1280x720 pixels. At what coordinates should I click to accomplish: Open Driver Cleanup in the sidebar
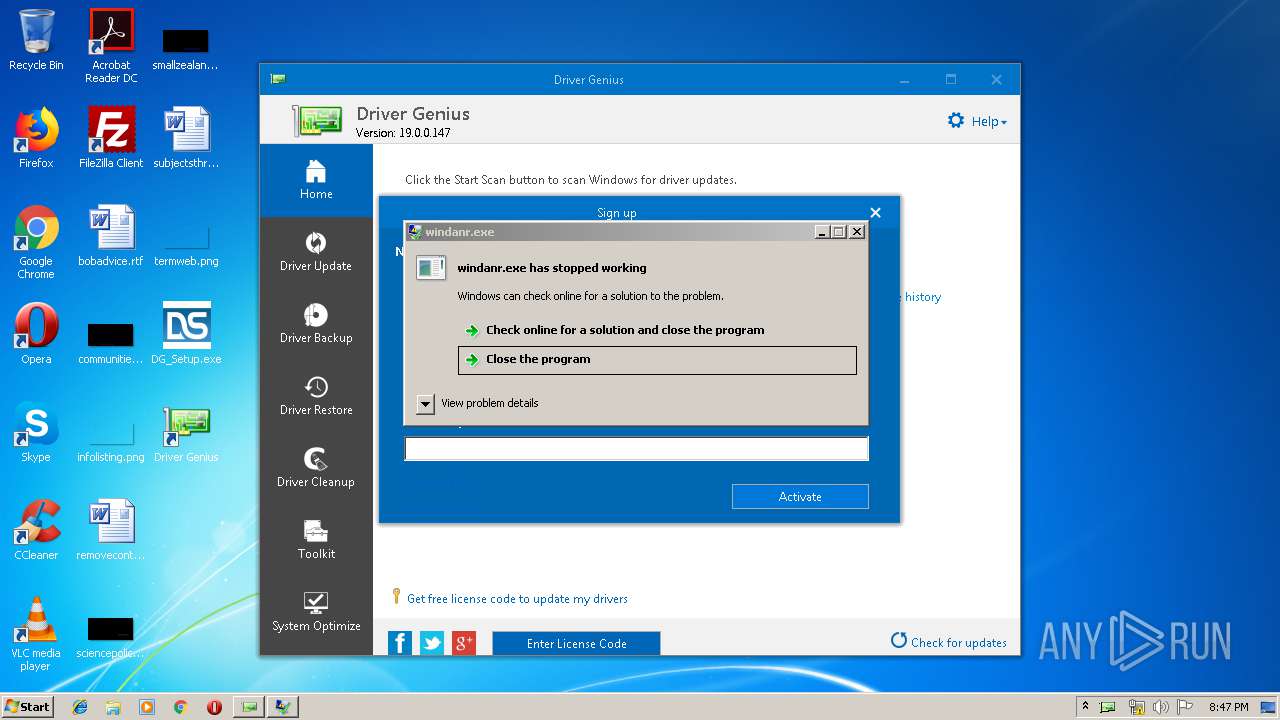tap(316, 469)
